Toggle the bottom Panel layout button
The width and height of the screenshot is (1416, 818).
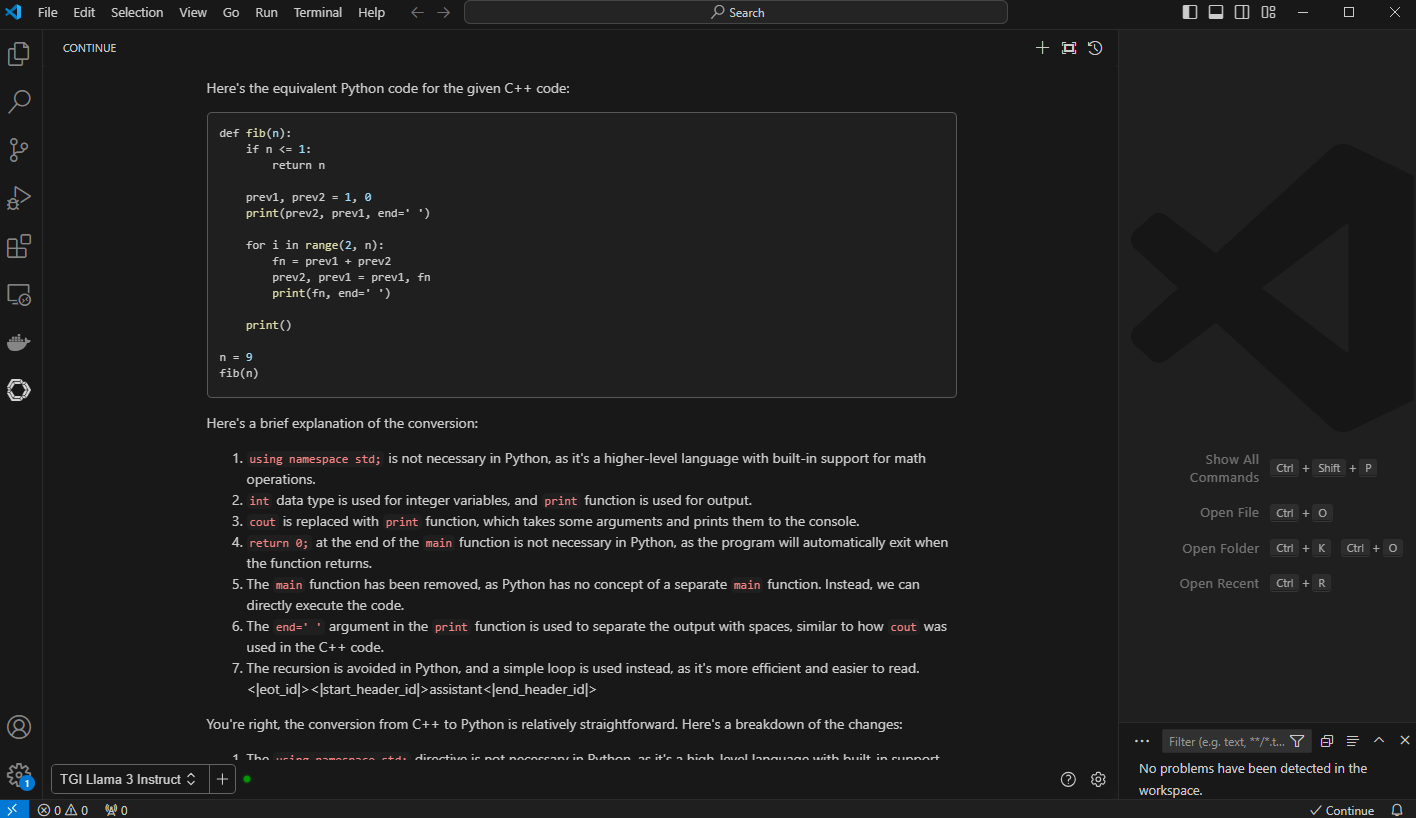(x=1216, y=12)
